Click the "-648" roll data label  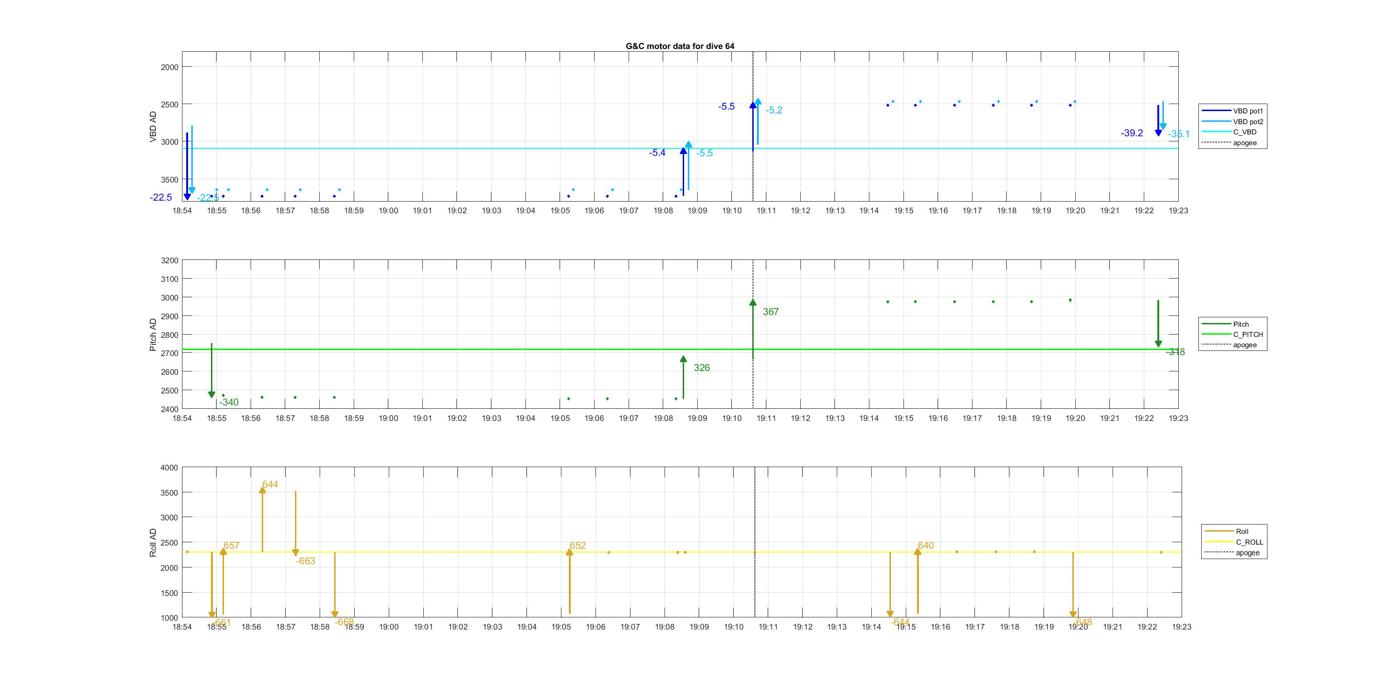tap(1083, 622)
